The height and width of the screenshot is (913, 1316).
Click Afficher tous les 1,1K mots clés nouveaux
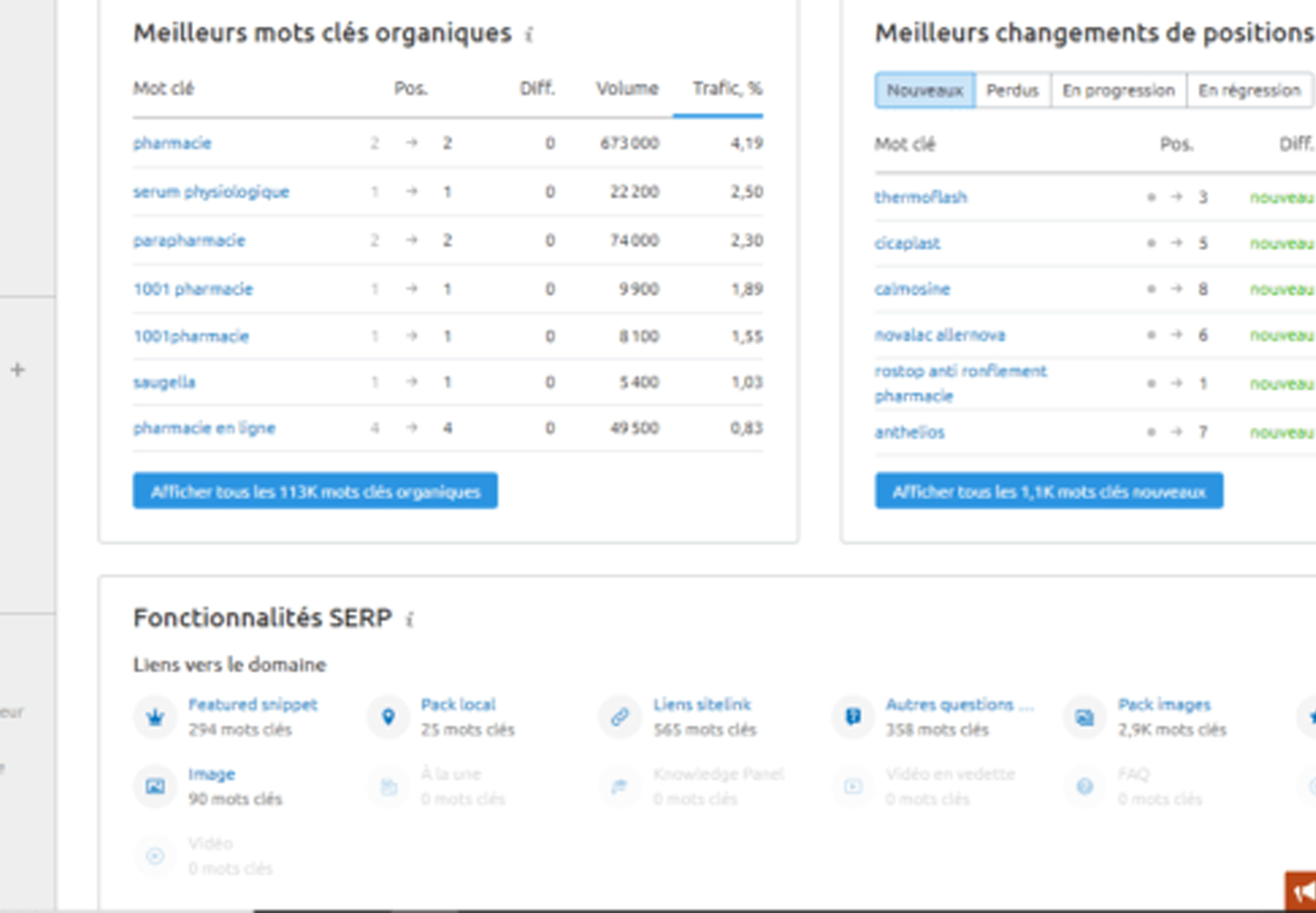pos(1049,491)
